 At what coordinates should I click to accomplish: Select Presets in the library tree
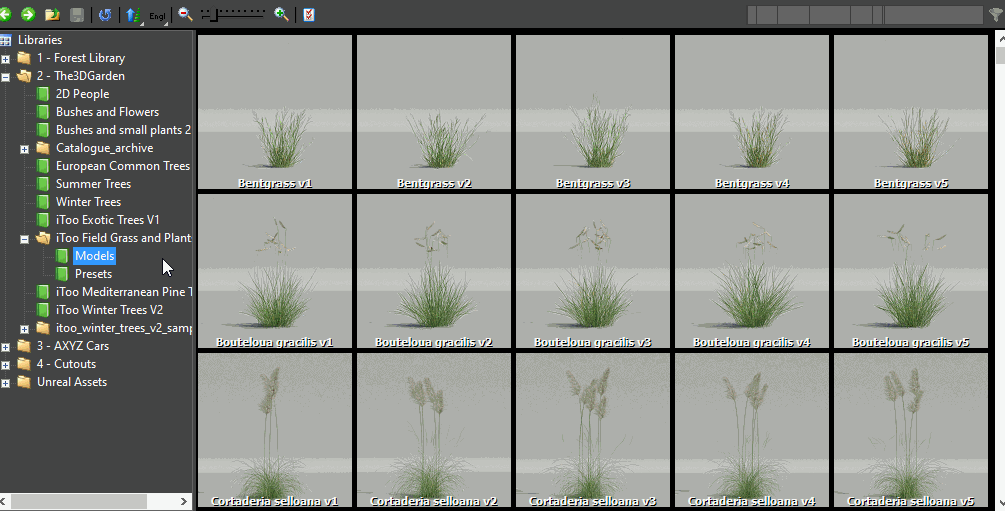[x=93, y=274]
